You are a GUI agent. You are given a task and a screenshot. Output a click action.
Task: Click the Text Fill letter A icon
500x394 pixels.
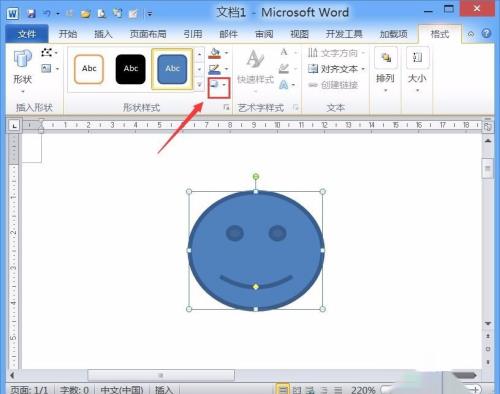coord(284,52)
